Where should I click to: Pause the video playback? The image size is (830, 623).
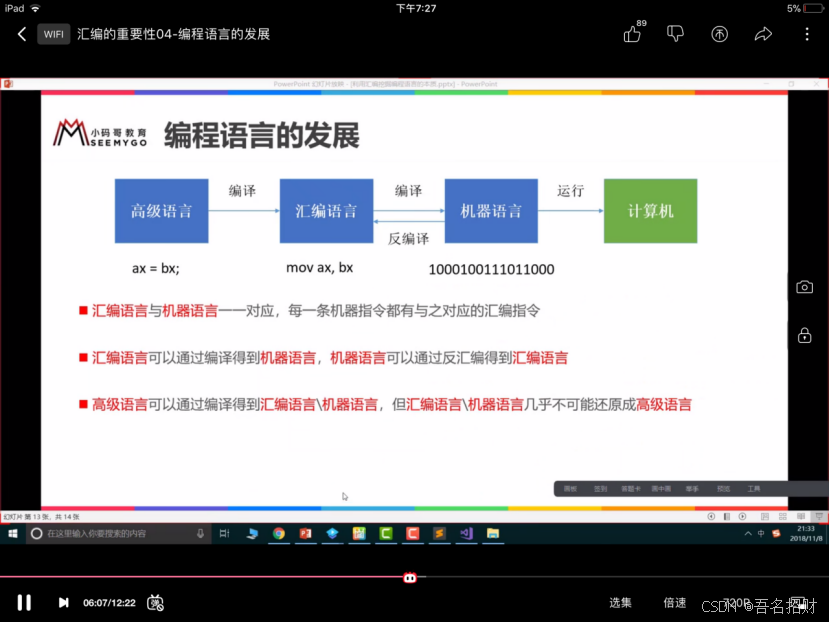24,602
